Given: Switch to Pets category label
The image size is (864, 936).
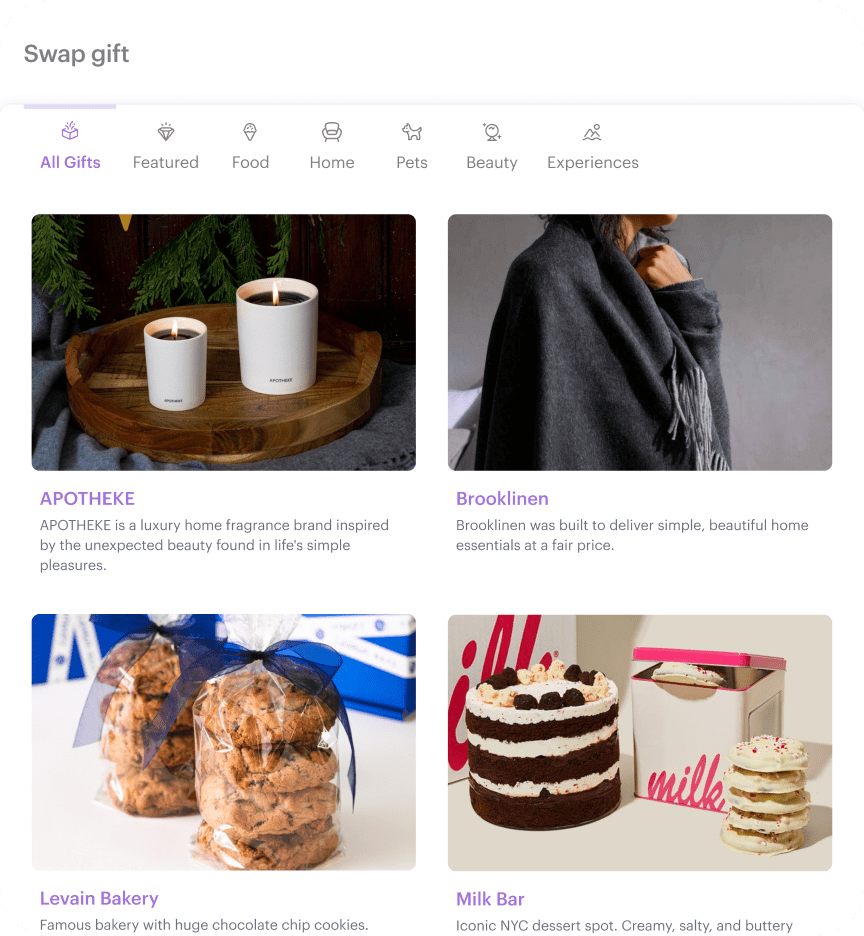Looking at the screenshot, I should pos(412,162).
